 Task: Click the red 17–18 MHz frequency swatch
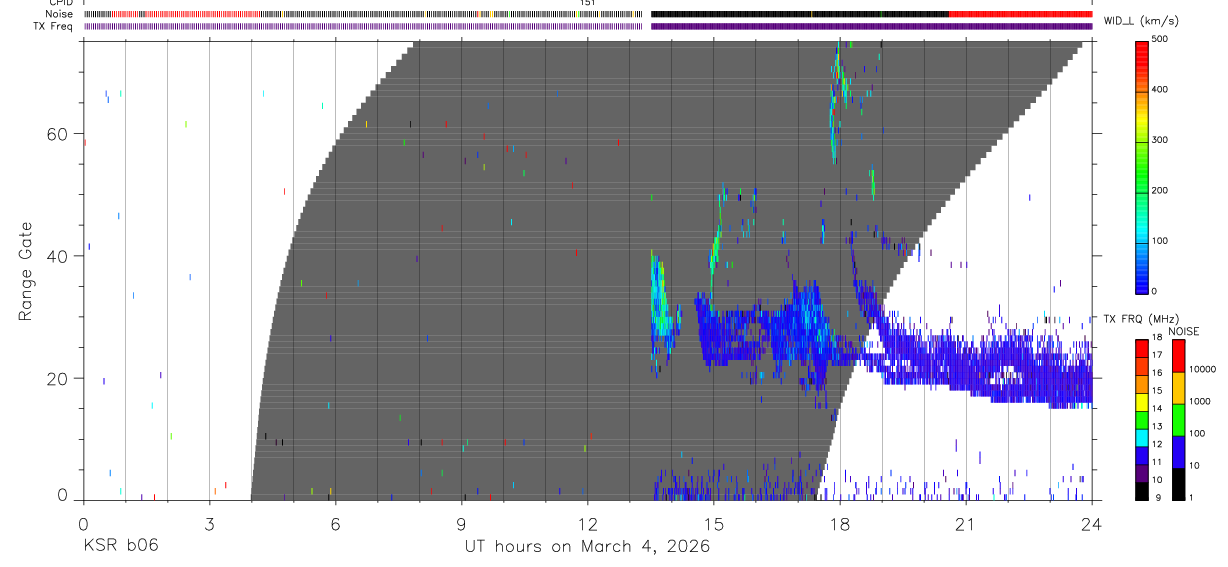pyautogui.click(x=1142, y=349)
